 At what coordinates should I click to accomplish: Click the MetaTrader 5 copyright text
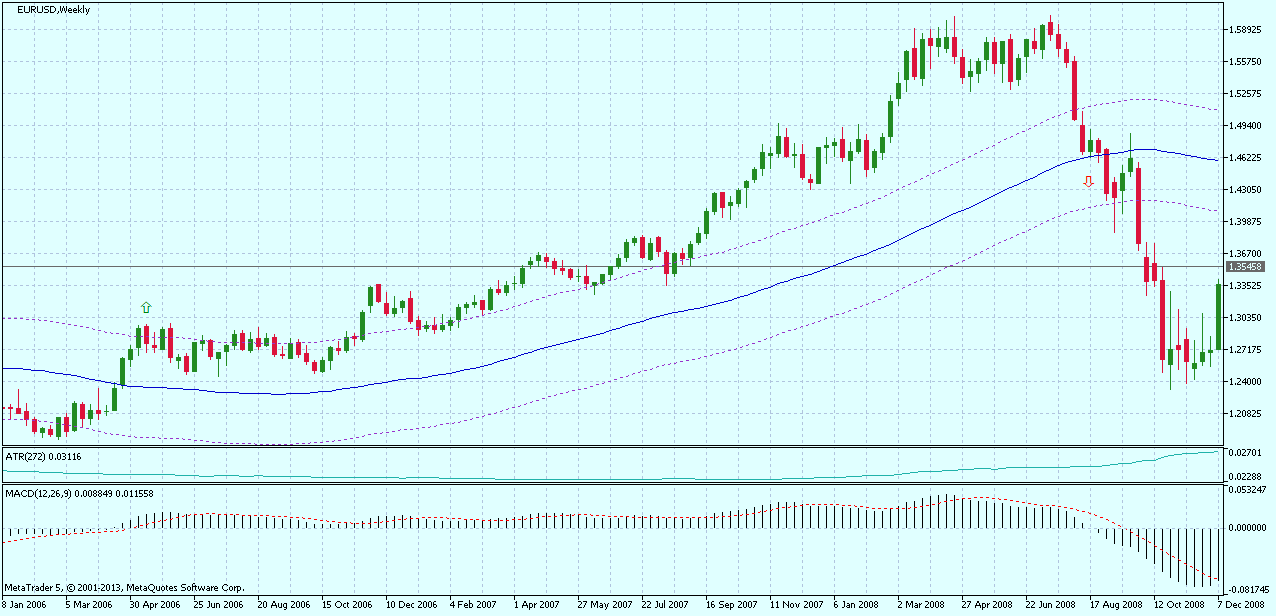pos(125,588)
